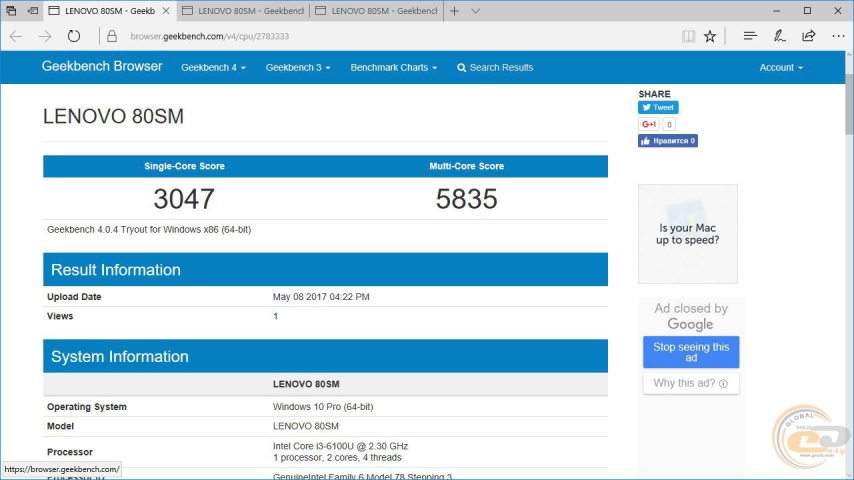Add page to favorites with star icon

coord(710,37)
